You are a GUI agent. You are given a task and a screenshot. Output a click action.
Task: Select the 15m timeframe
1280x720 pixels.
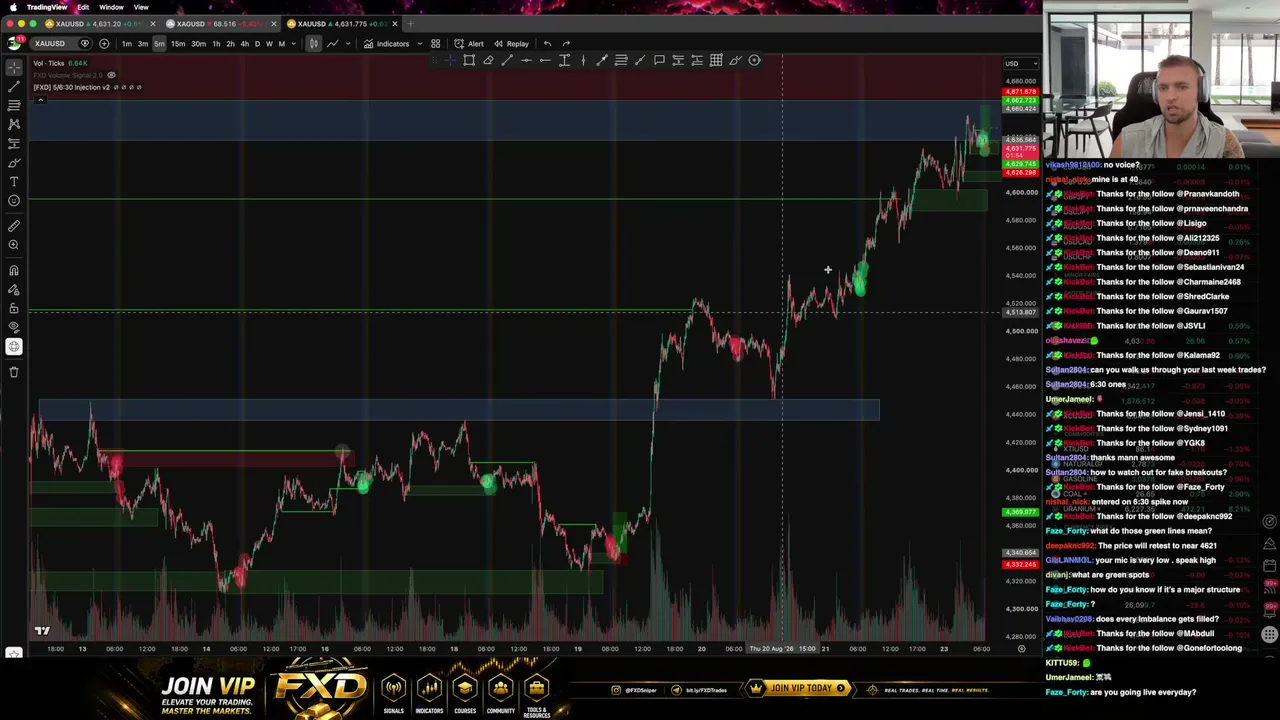point(177,43)
